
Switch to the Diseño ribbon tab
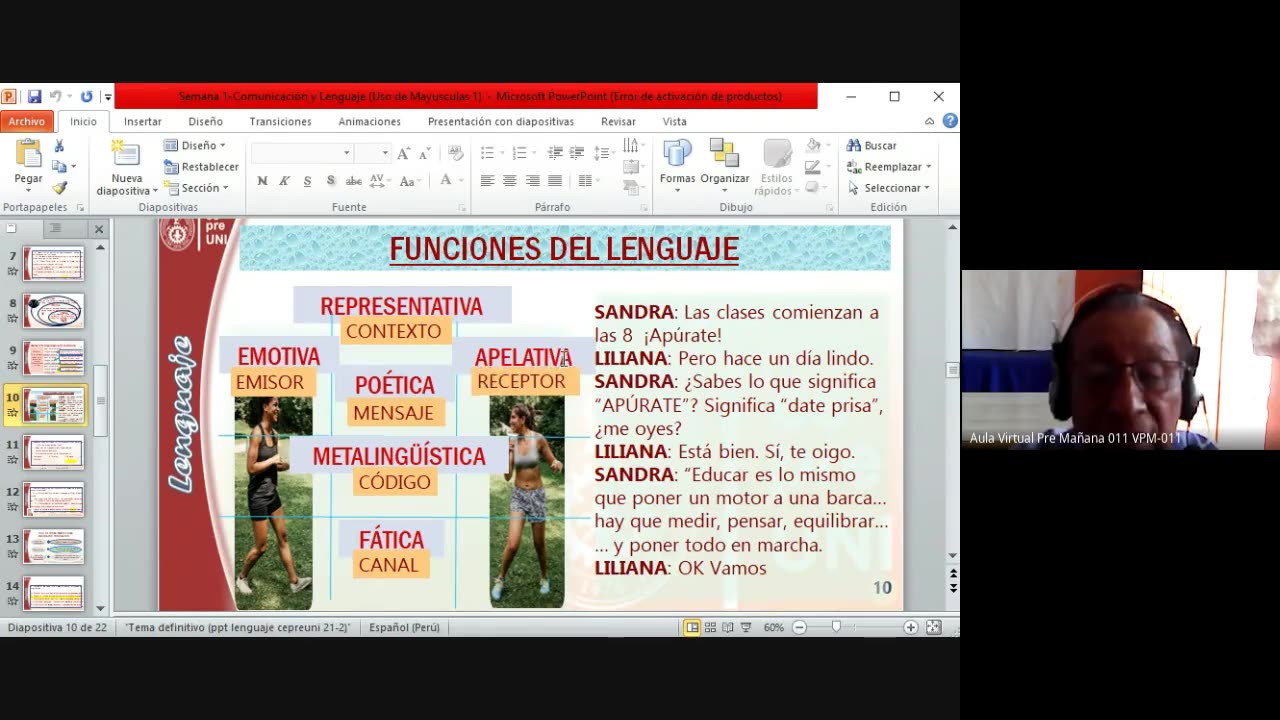pyautogui.click(x=206, y=121)
